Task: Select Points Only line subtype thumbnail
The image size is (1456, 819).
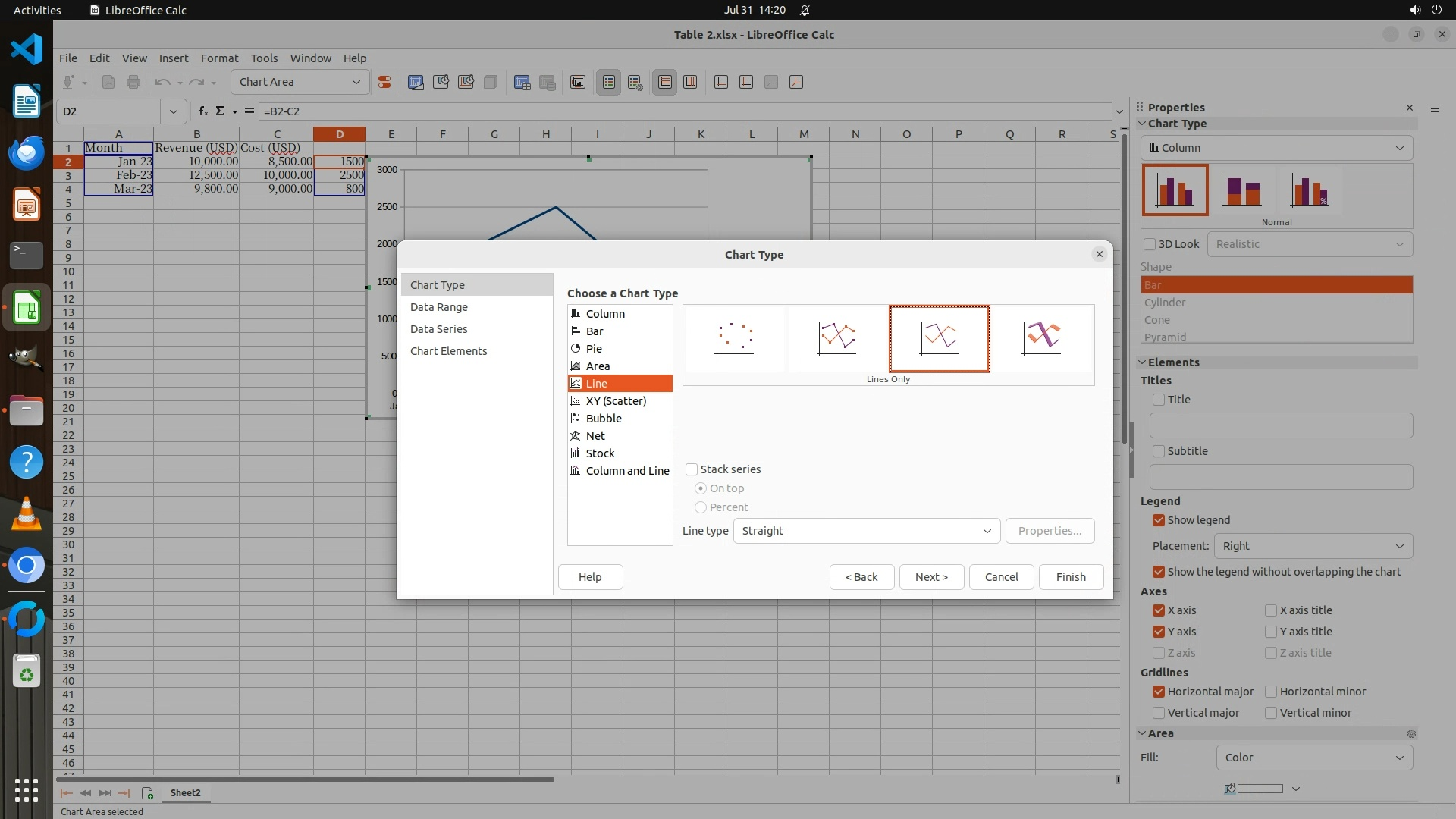Action: (x=734, y=338)
